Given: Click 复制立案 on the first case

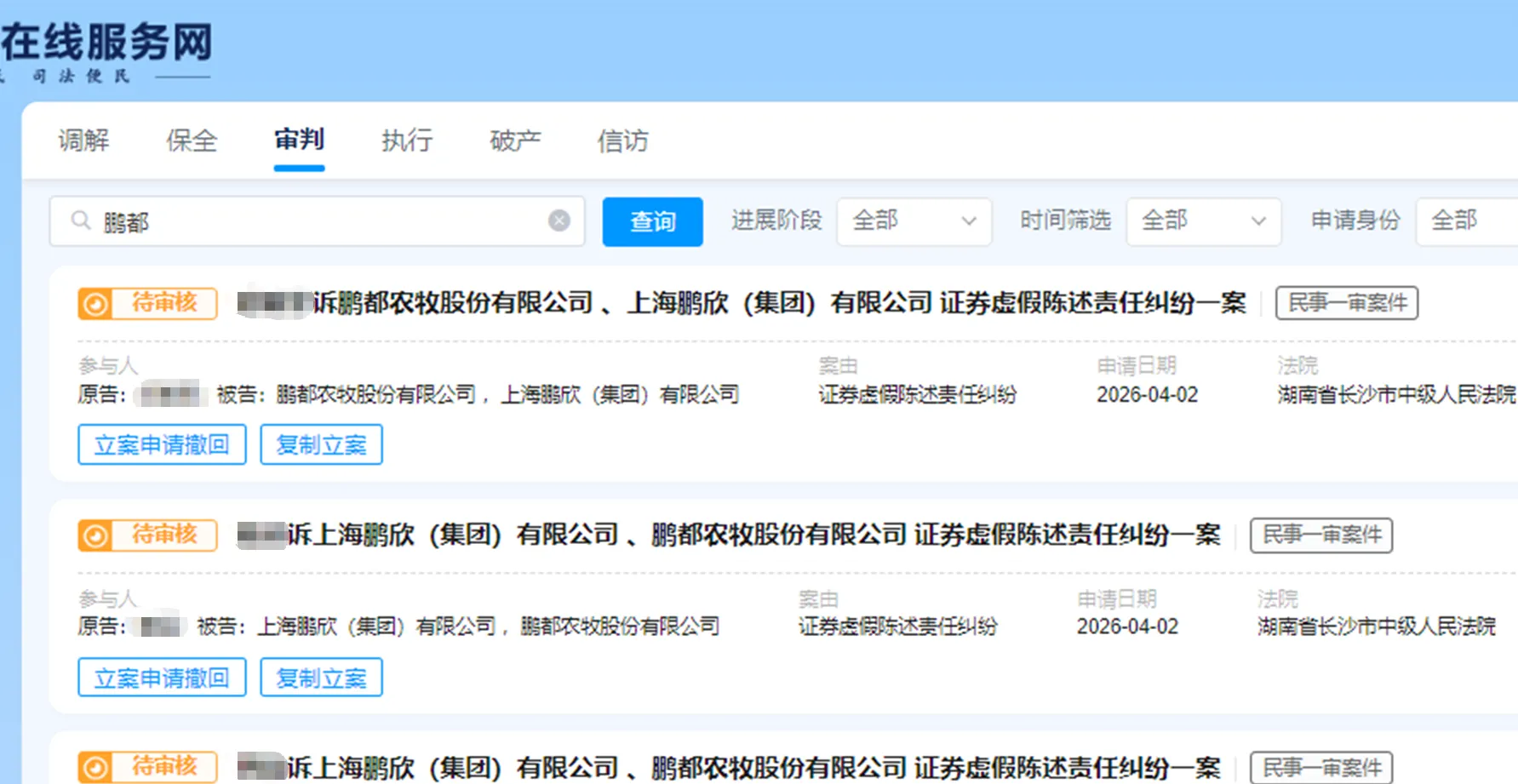Looking at the screenshot, I should (x=321, y=444).
